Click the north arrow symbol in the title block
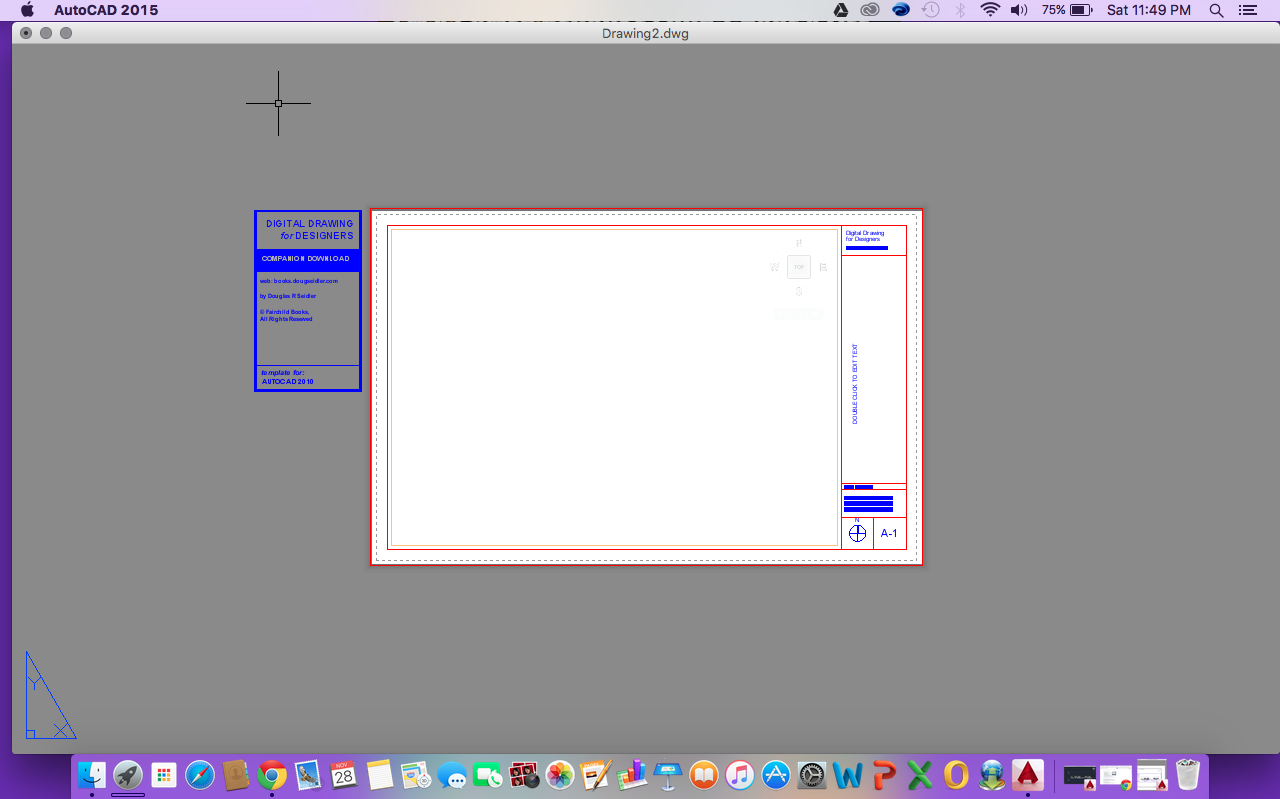 pos(857,533)
